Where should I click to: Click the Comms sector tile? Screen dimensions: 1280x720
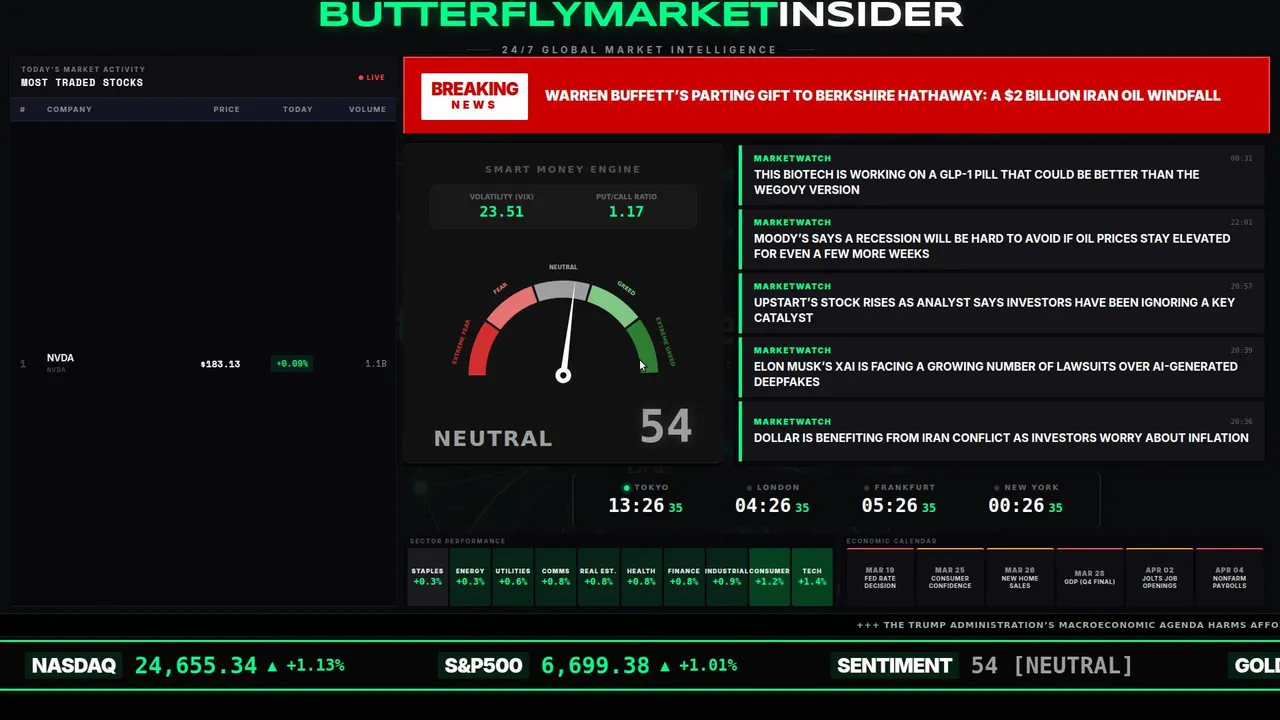(x=556, y=577)
